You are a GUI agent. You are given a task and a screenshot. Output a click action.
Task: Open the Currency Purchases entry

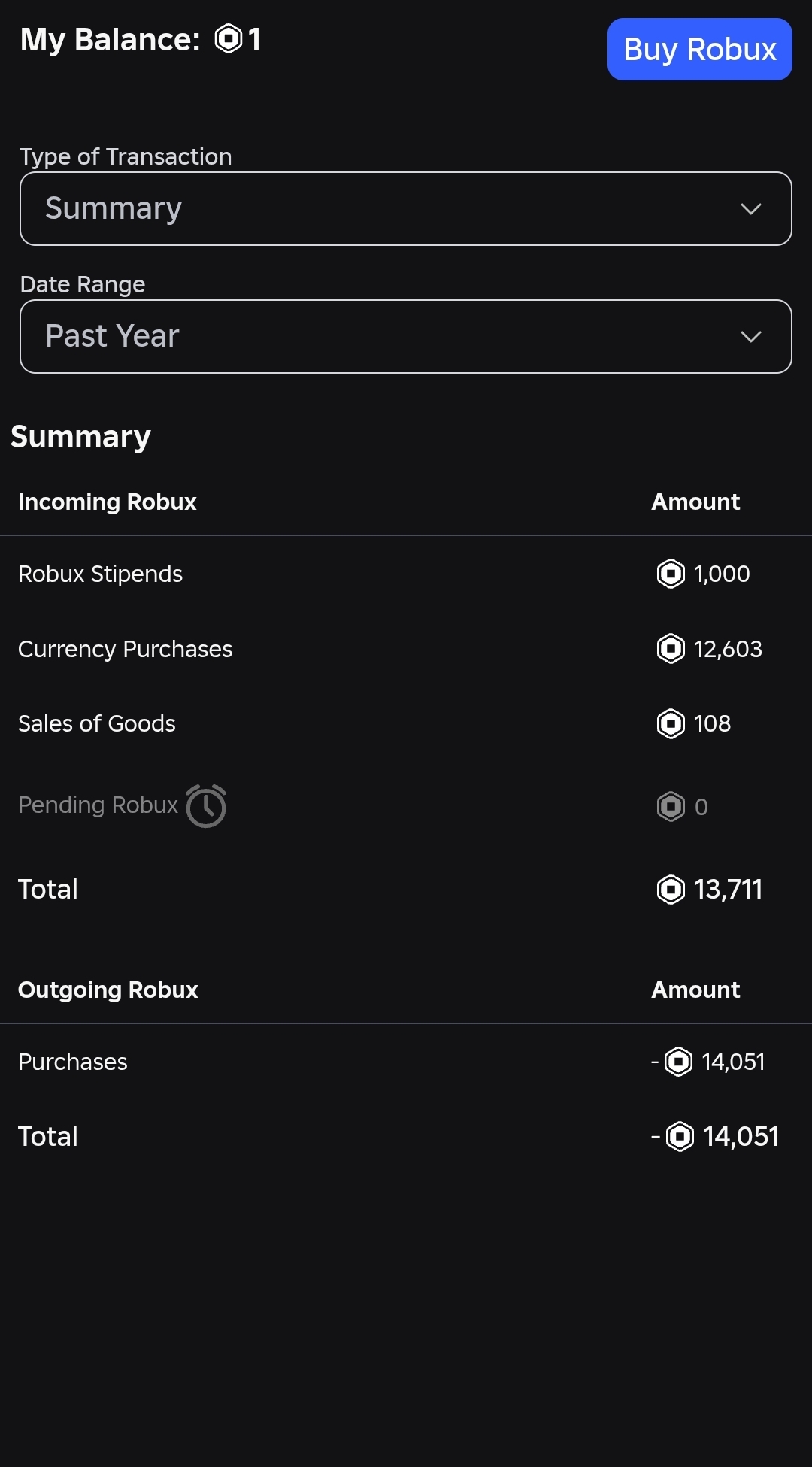coord(406,649)
